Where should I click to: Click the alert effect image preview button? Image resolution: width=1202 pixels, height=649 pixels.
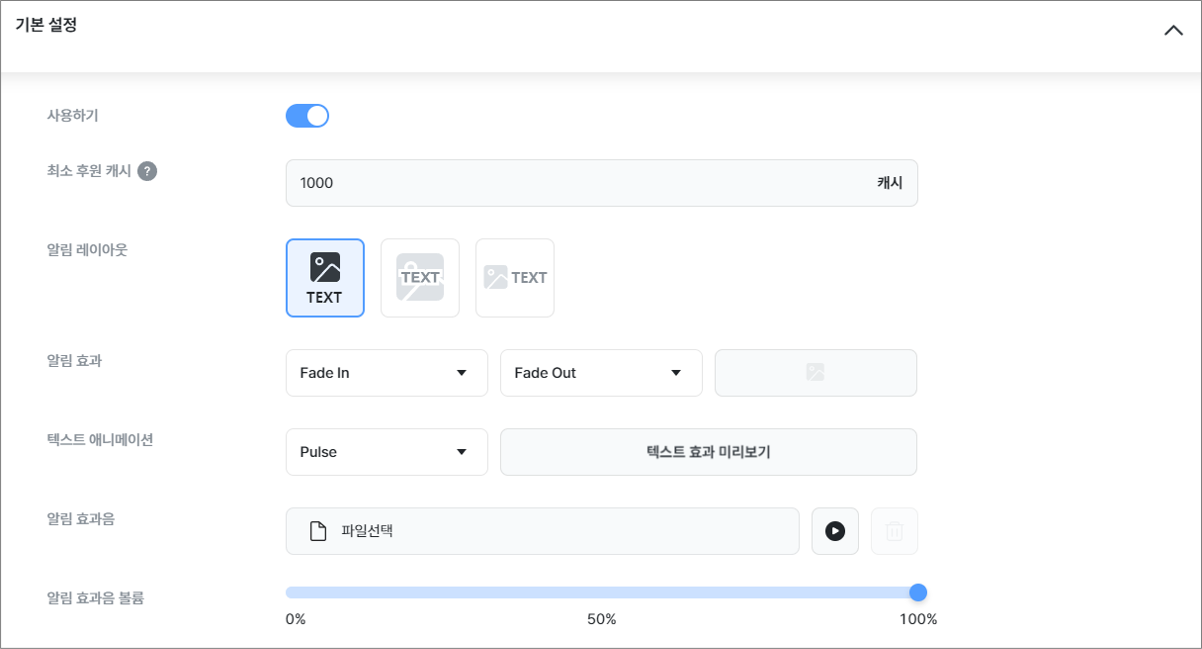(x=815, y=373)
